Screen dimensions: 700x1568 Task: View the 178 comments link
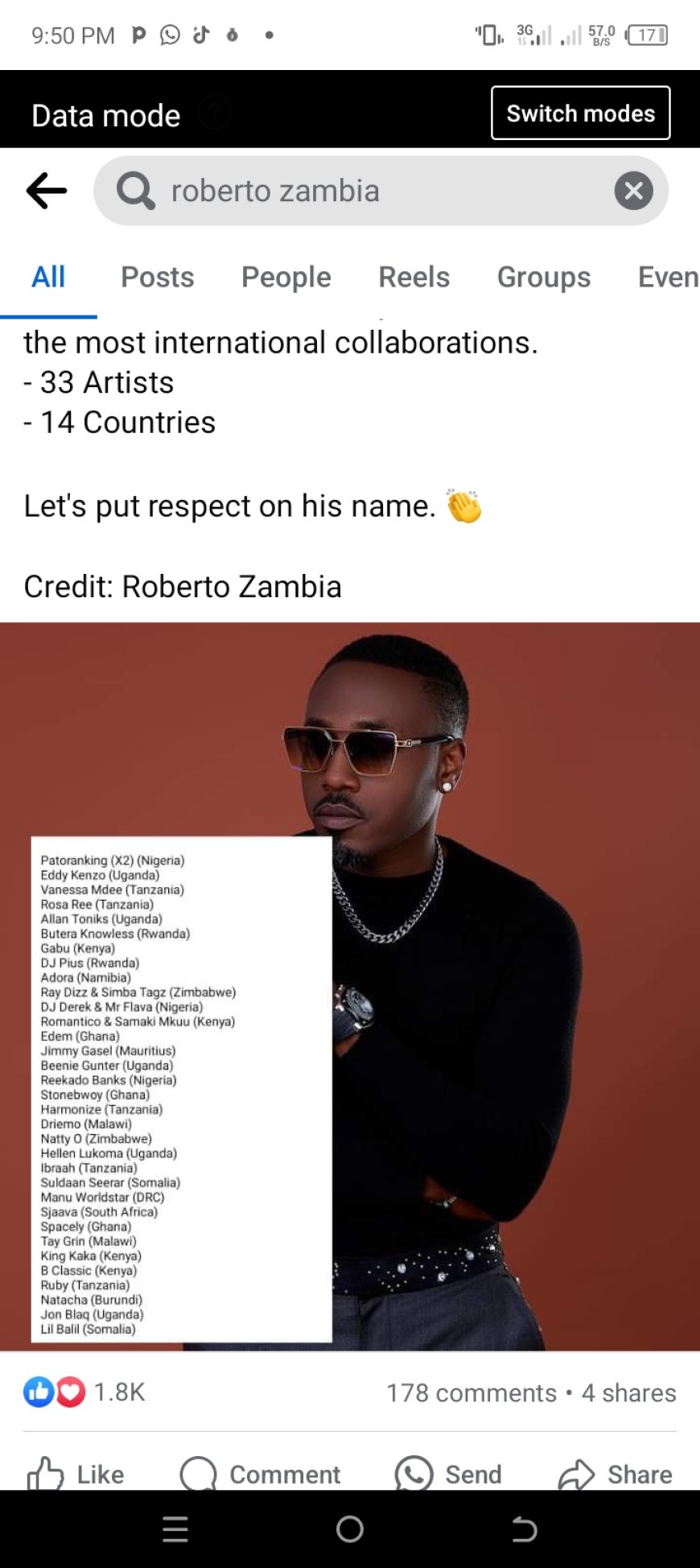pos(471,1393)
